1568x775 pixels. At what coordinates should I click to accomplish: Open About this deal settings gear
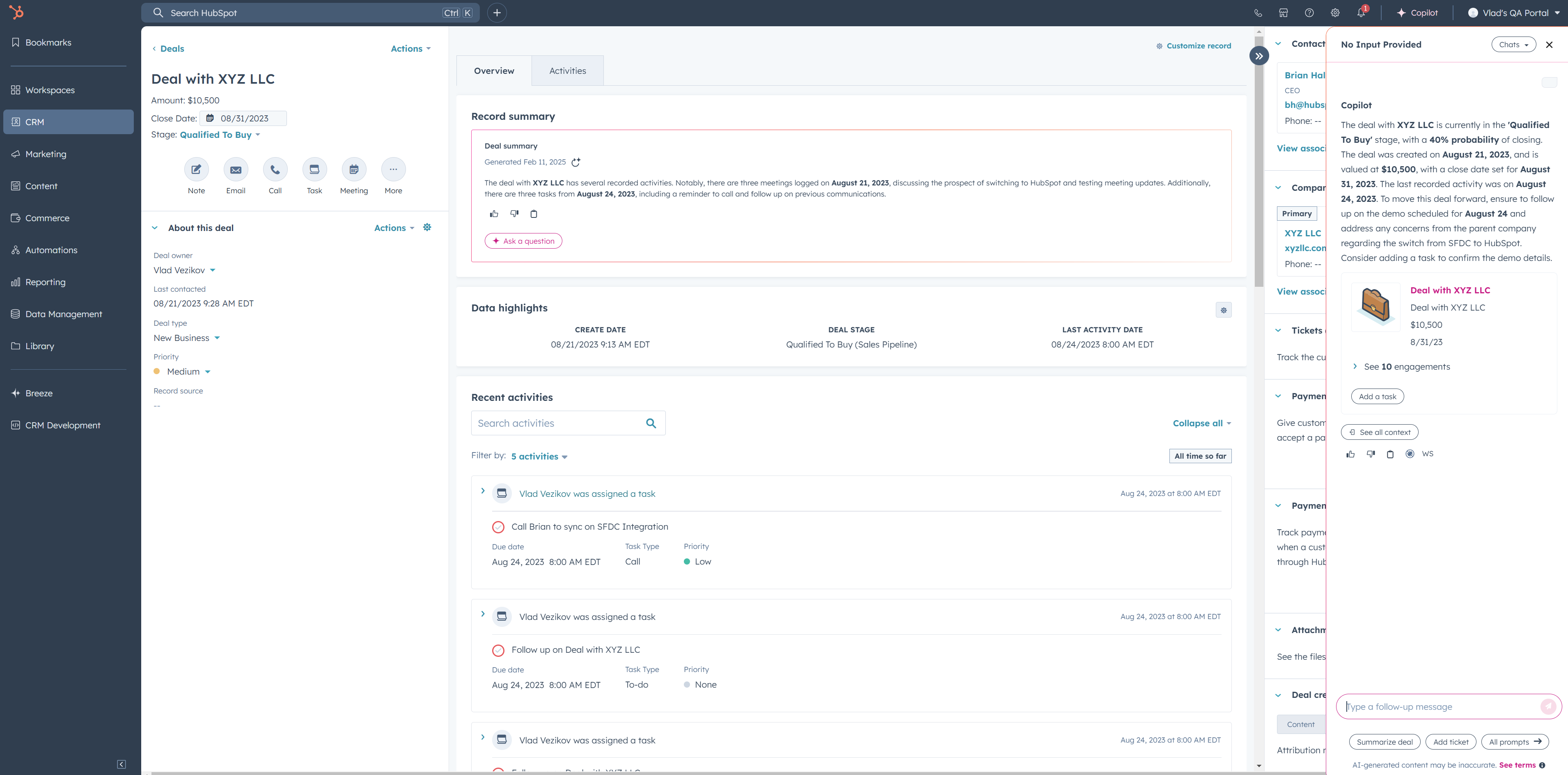point(427,228)
